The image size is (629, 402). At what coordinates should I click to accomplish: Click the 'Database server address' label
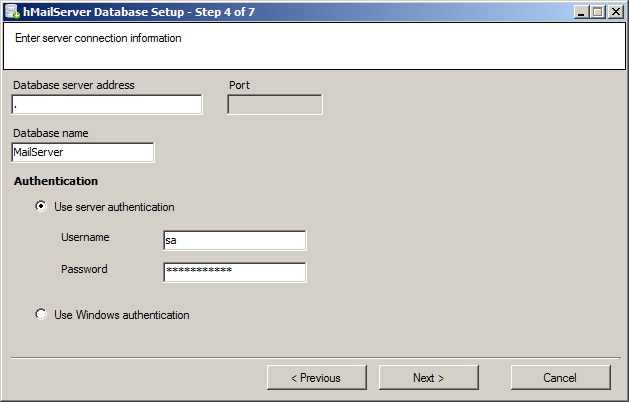74,85
